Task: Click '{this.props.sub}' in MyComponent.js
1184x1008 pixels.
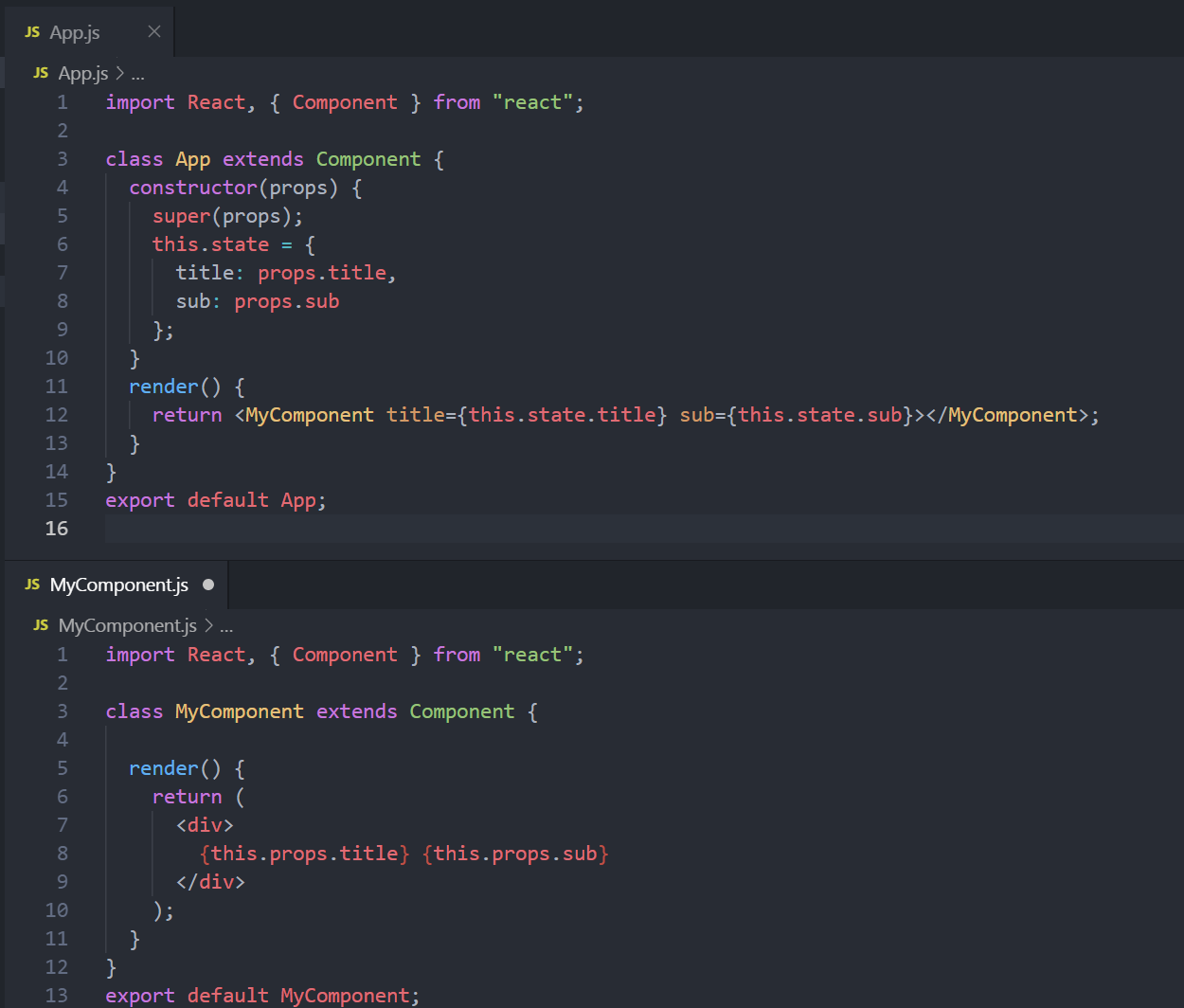Action: click(515, 854)
